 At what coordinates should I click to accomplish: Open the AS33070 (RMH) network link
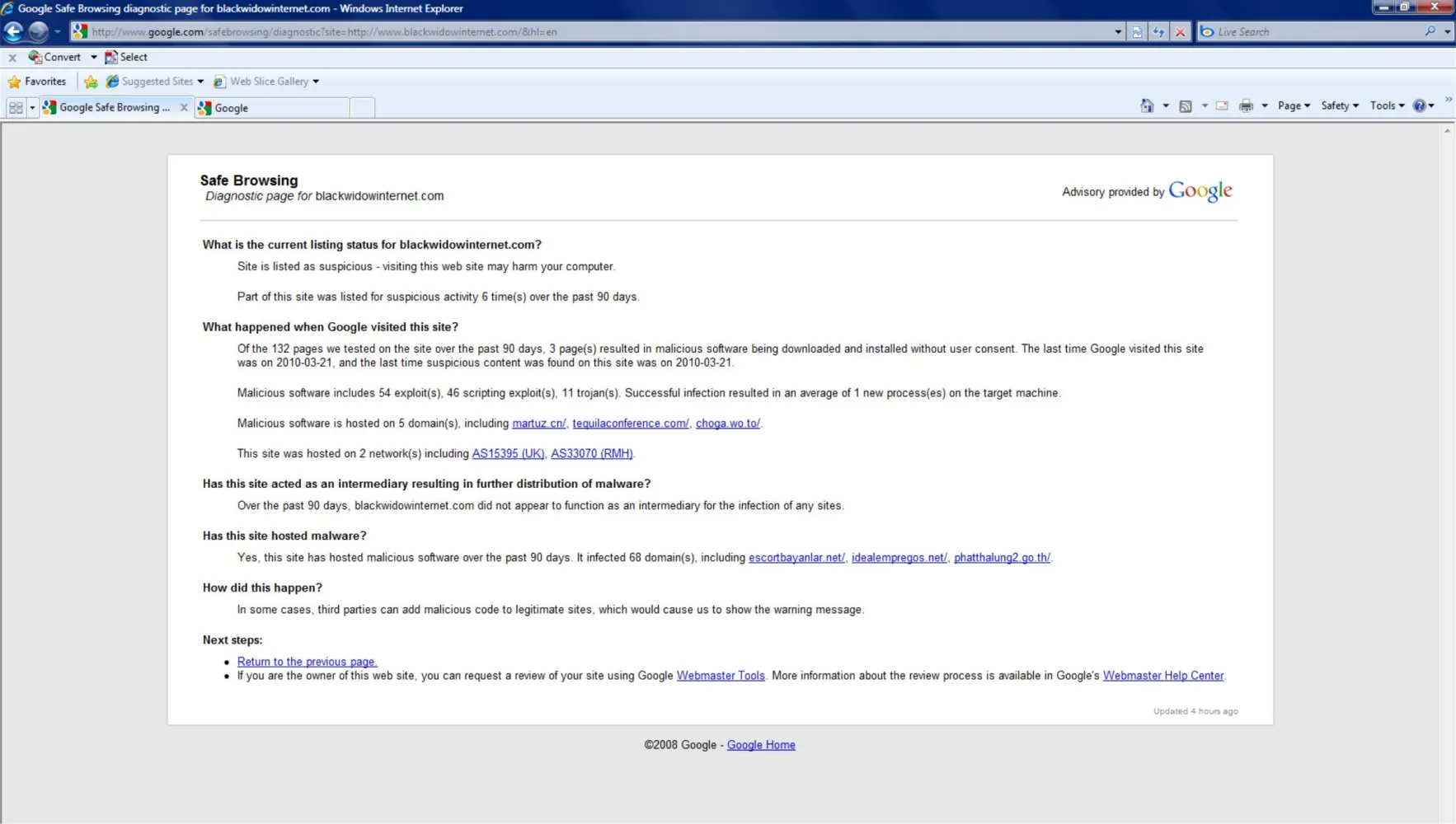click(x=592, y=454)
